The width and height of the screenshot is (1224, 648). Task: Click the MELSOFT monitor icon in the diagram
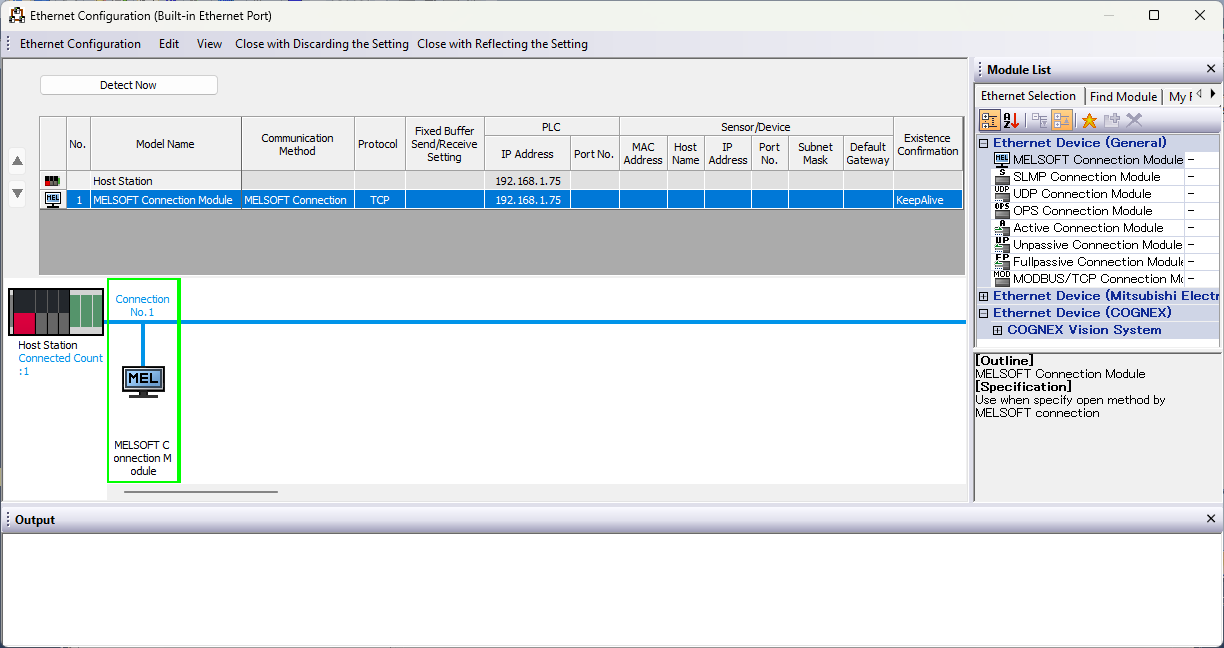click(x=143, y=381)
